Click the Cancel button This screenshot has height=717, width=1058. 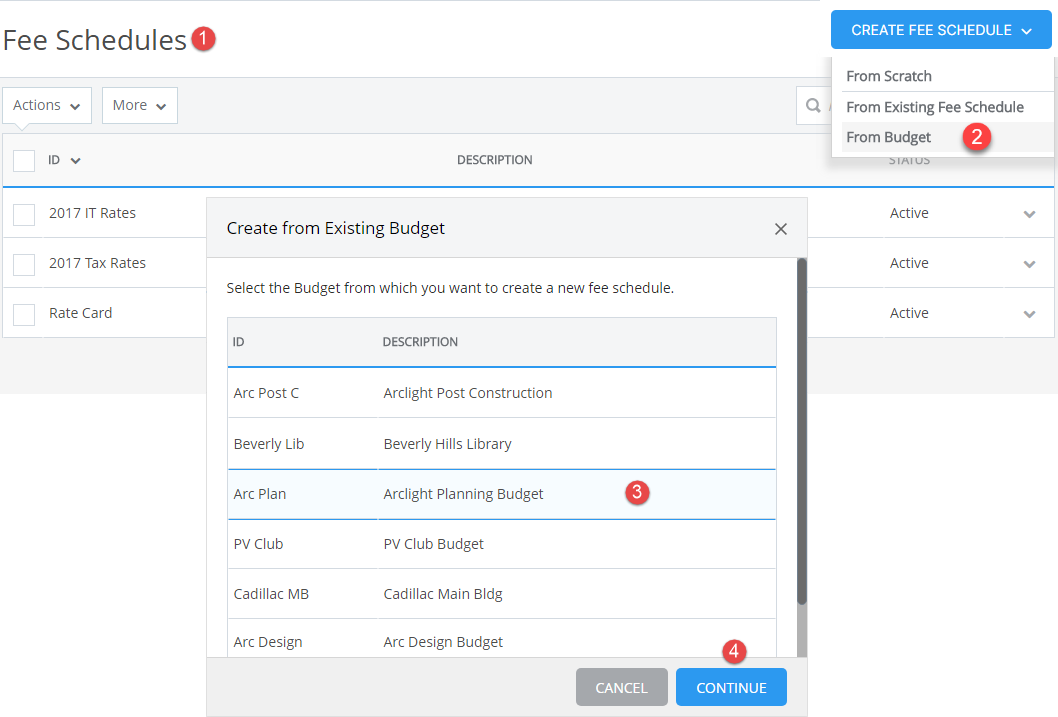point(621,687)
